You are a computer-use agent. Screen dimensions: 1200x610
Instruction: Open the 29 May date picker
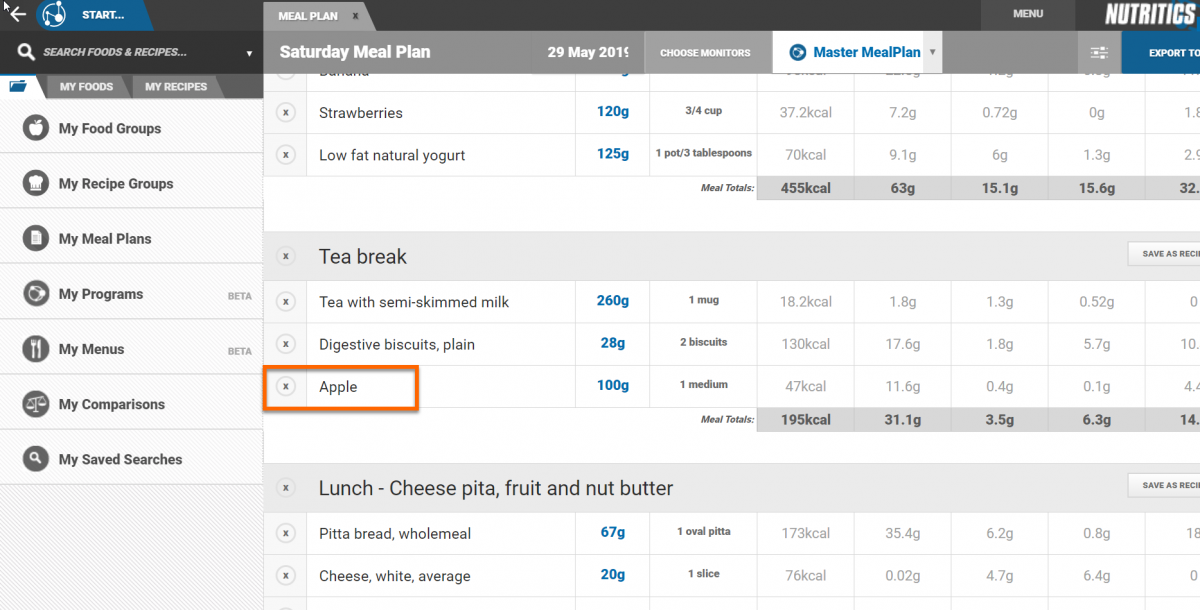pyautogui.click(x=587, y=53)
